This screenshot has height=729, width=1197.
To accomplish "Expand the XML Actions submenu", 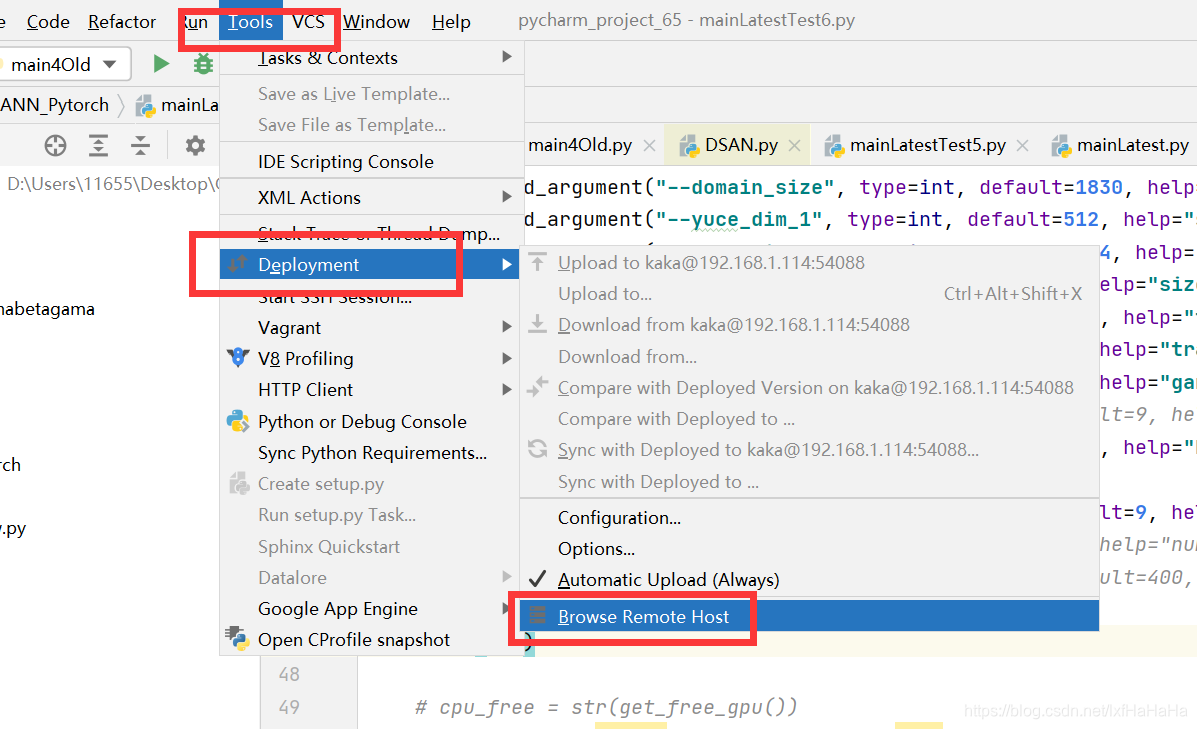I will [x=507, y=197].
